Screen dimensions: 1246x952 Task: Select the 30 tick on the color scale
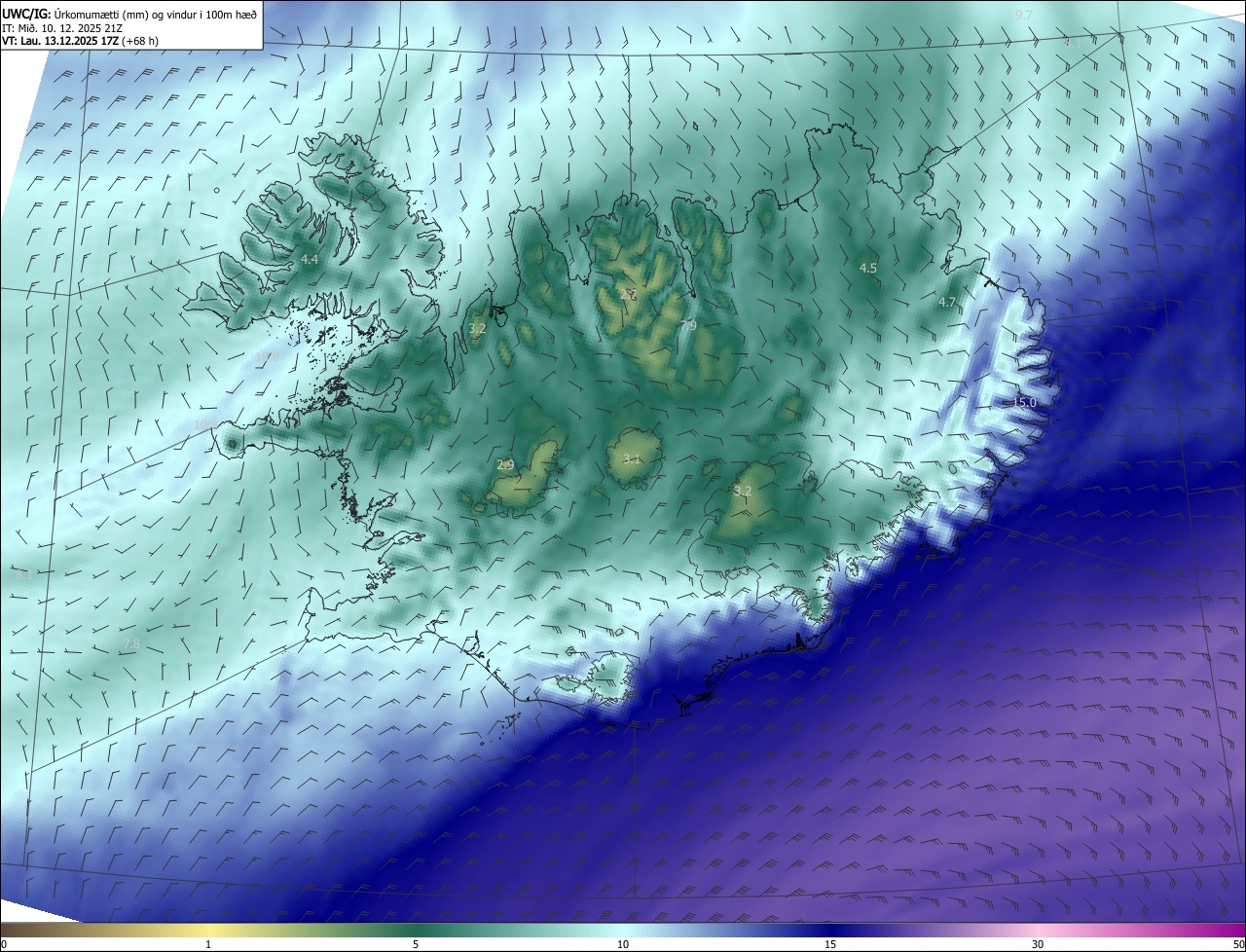tap(1038, 944)
